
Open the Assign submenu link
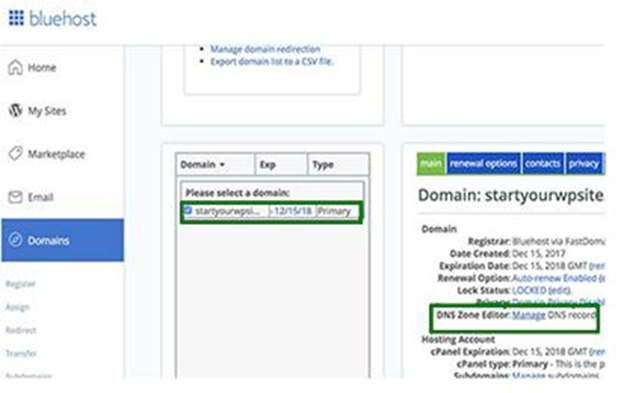[18, 307]
